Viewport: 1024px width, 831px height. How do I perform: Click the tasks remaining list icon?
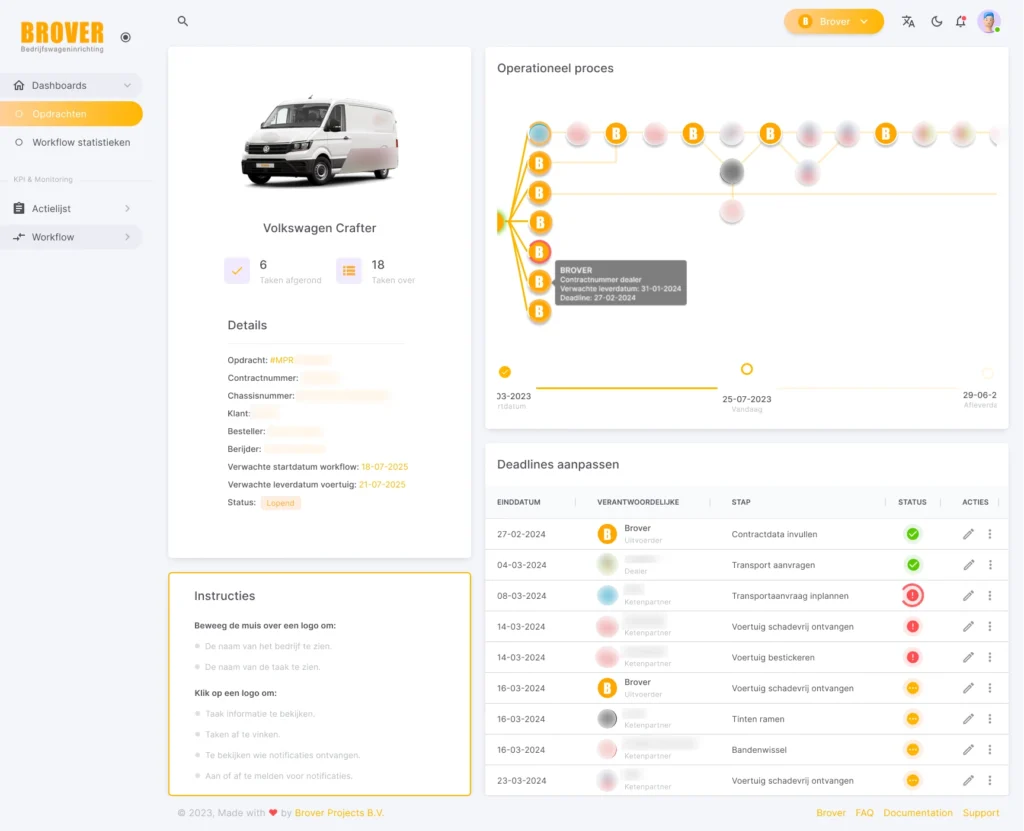click(x=349, y=270)
